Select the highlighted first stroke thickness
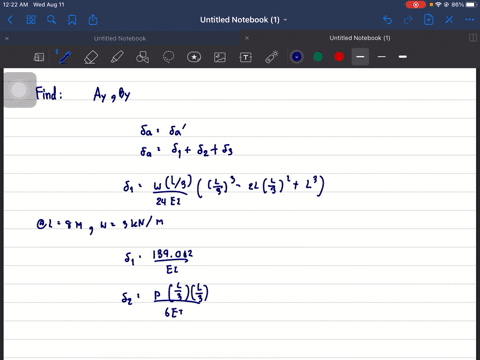 point(360,57)
